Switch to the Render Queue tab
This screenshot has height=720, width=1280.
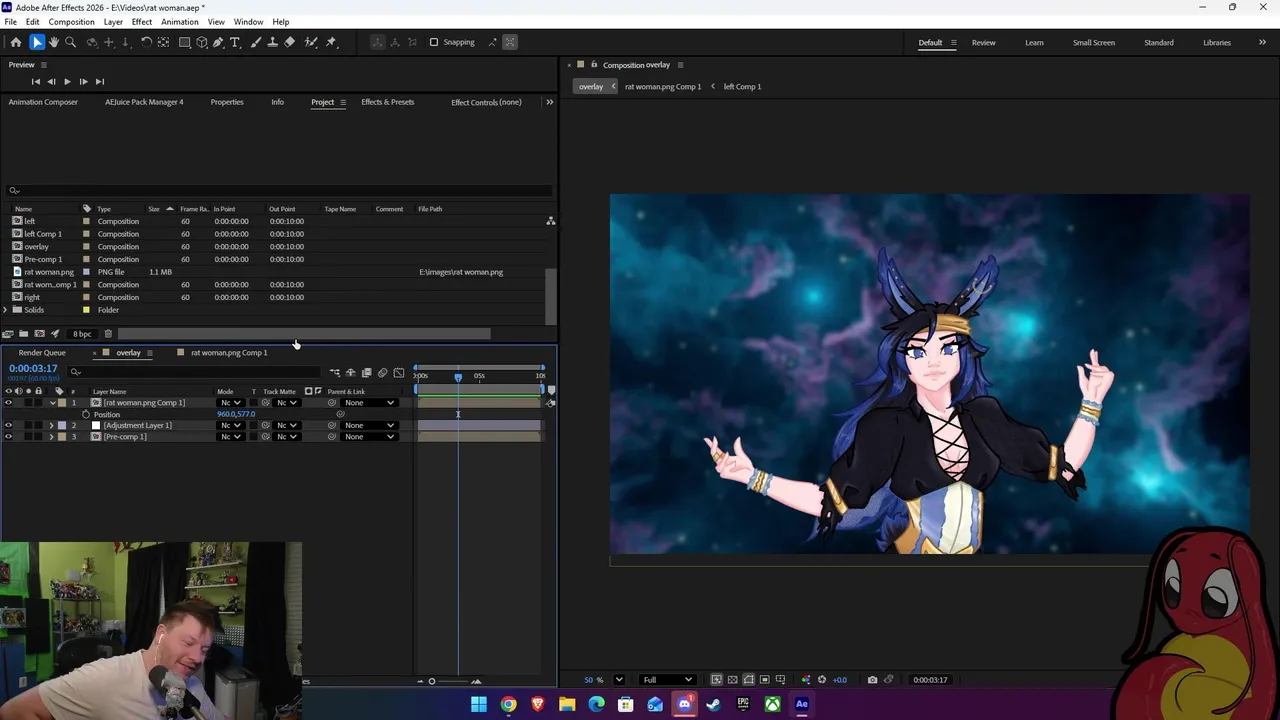click(x=42, y=353)
